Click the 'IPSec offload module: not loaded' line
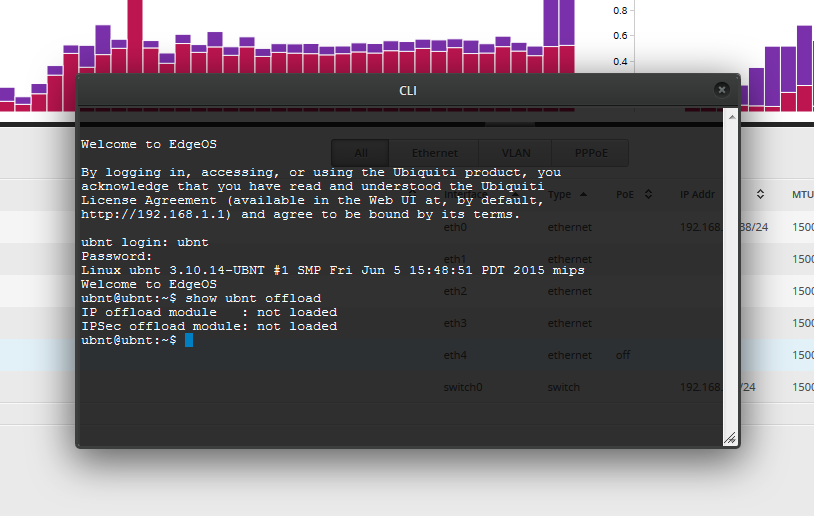 click(x=209, y=326)
